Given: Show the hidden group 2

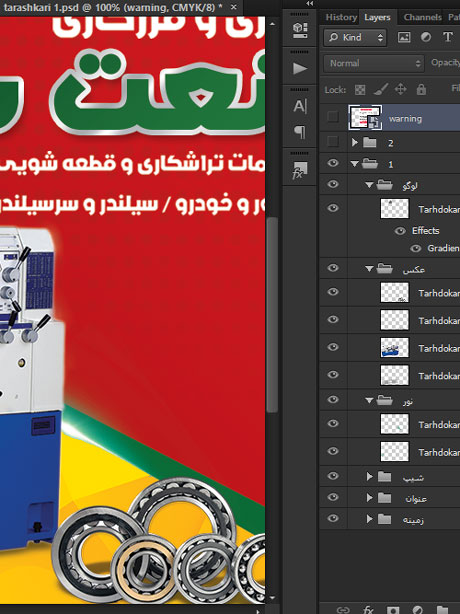Looking at the screenshot, I should pos(333,141).
